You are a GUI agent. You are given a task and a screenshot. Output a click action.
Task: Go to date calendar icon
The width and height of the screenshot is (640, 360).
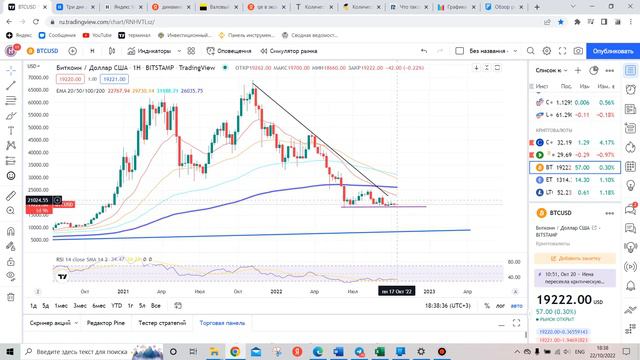178,305
